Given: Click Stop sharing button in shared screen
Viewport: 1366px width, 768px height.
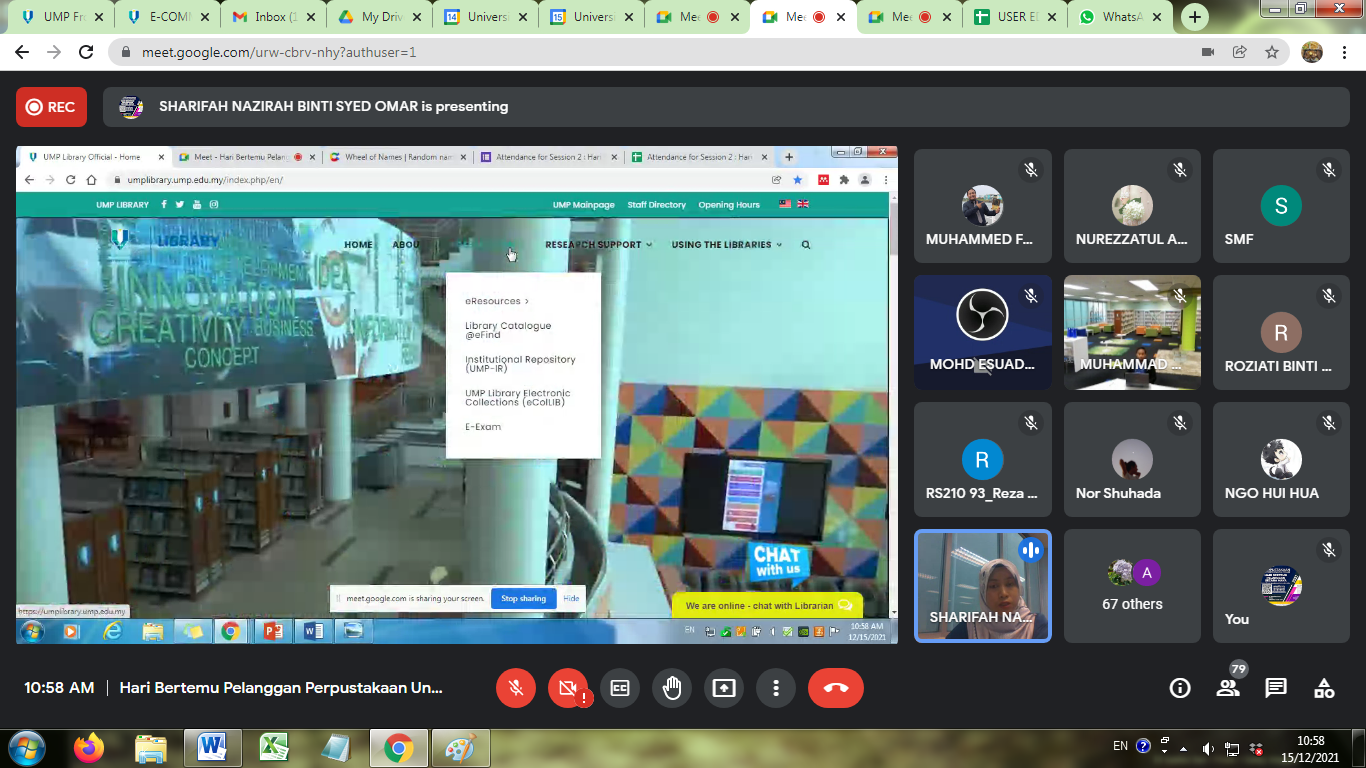Looking at the screenshot, I should coord(523,599).
